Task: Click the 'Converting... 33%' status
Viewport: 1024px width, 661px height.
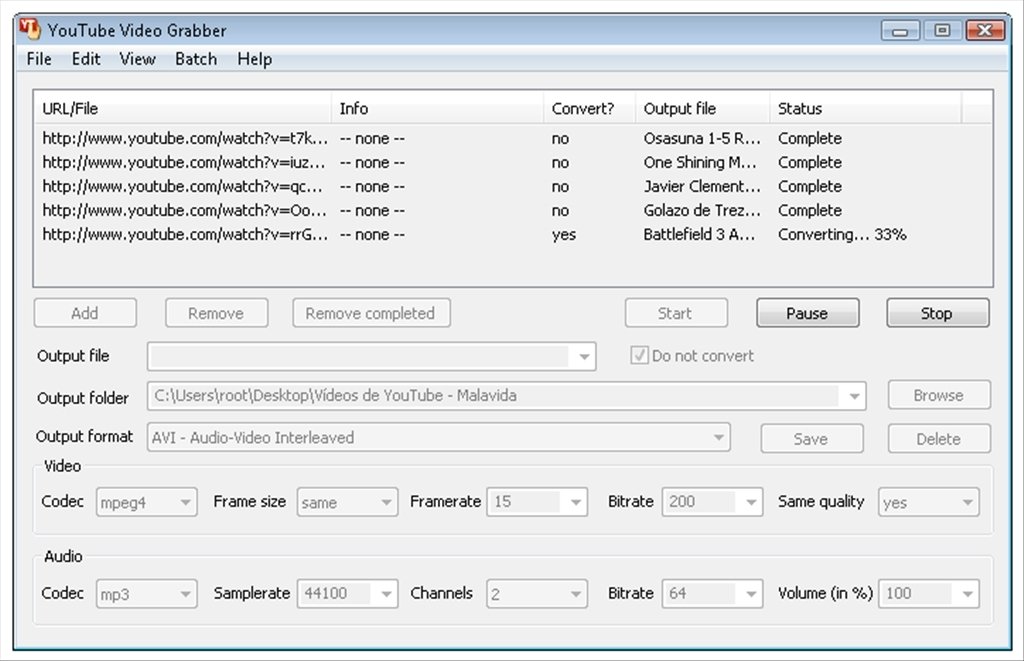Action: point(842,234)
